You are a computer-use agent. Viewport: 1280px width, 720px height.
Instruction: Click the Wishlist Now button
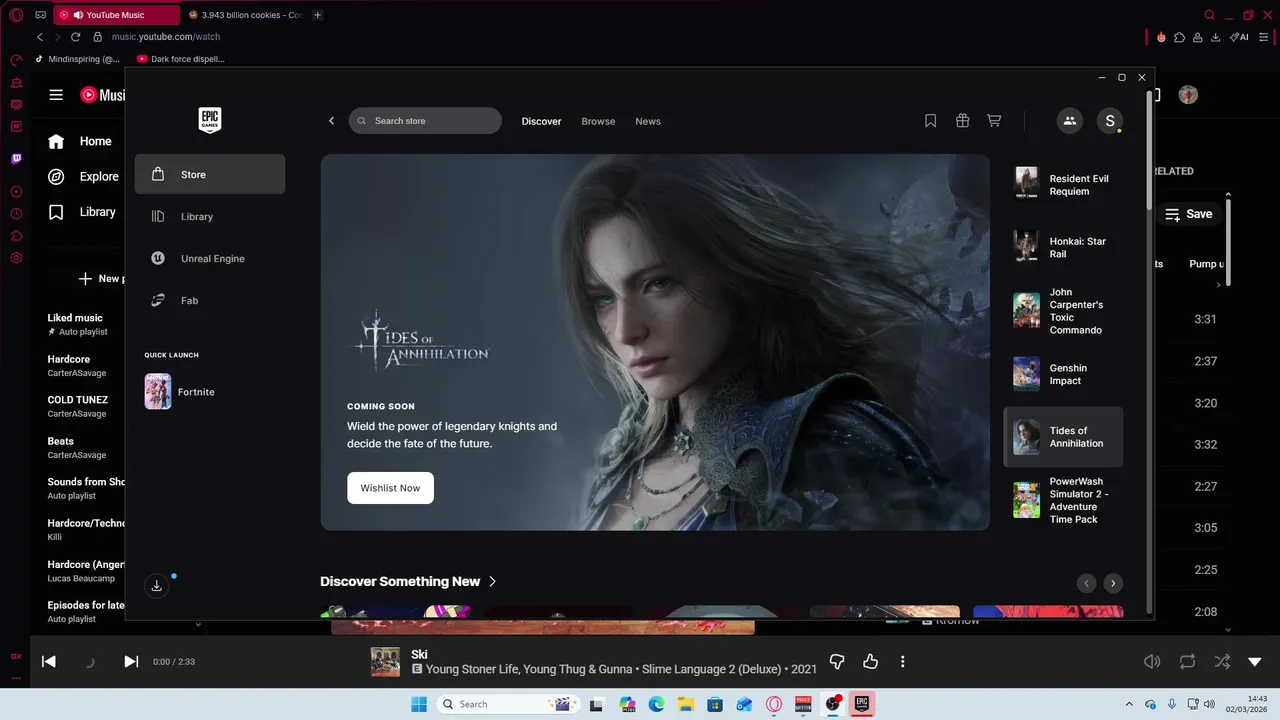[x=390, y=488]
